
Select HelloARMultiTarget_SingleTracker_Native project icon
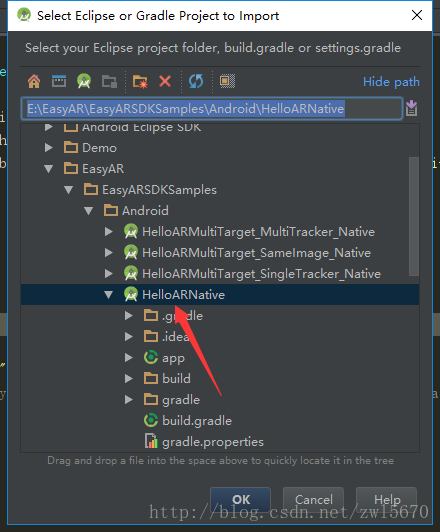pyautogui.click(x=131, y=274)
